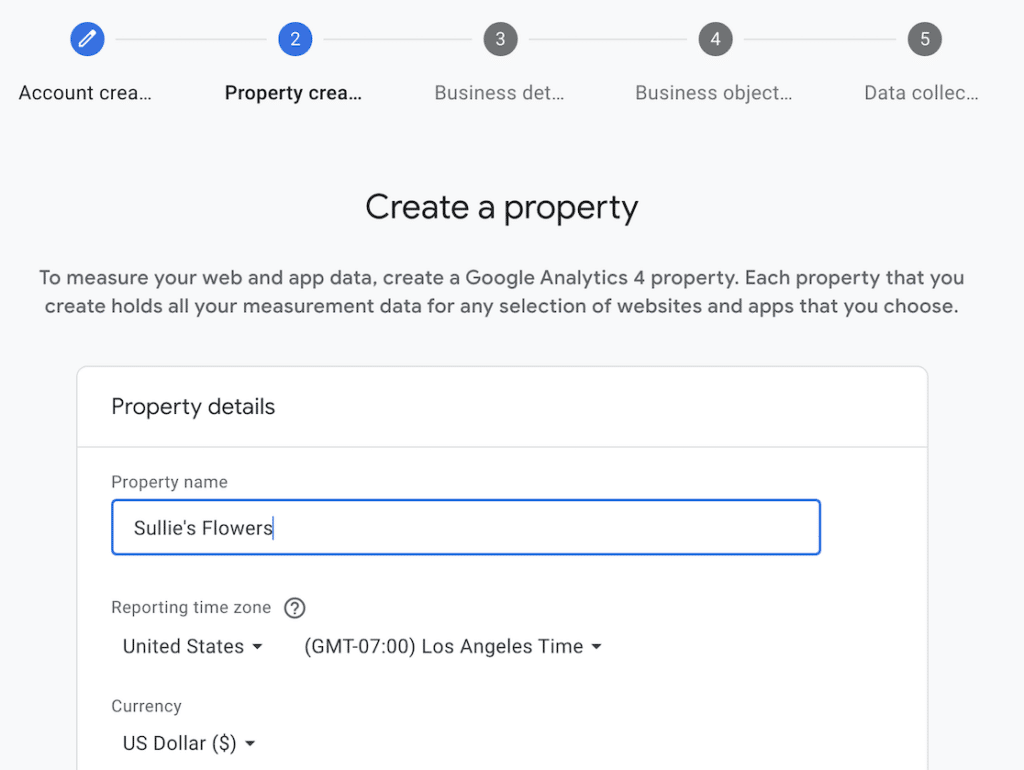
Task: Click the Property creation step label
Action: (293, 92)
